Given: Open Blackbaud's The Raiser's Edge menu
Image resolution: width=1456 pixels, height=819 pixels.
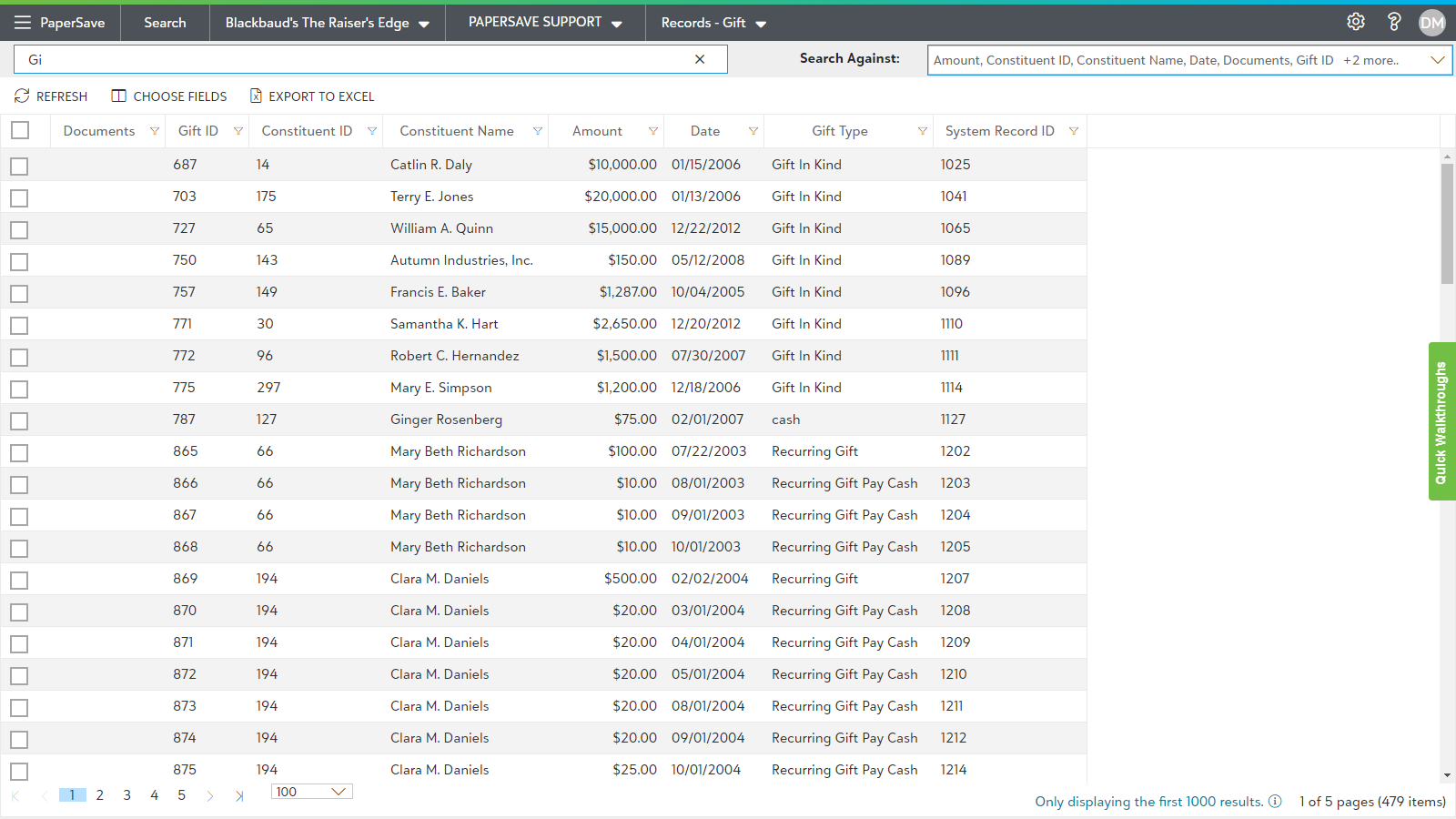Looking at the screenshot, I should 327,23.
